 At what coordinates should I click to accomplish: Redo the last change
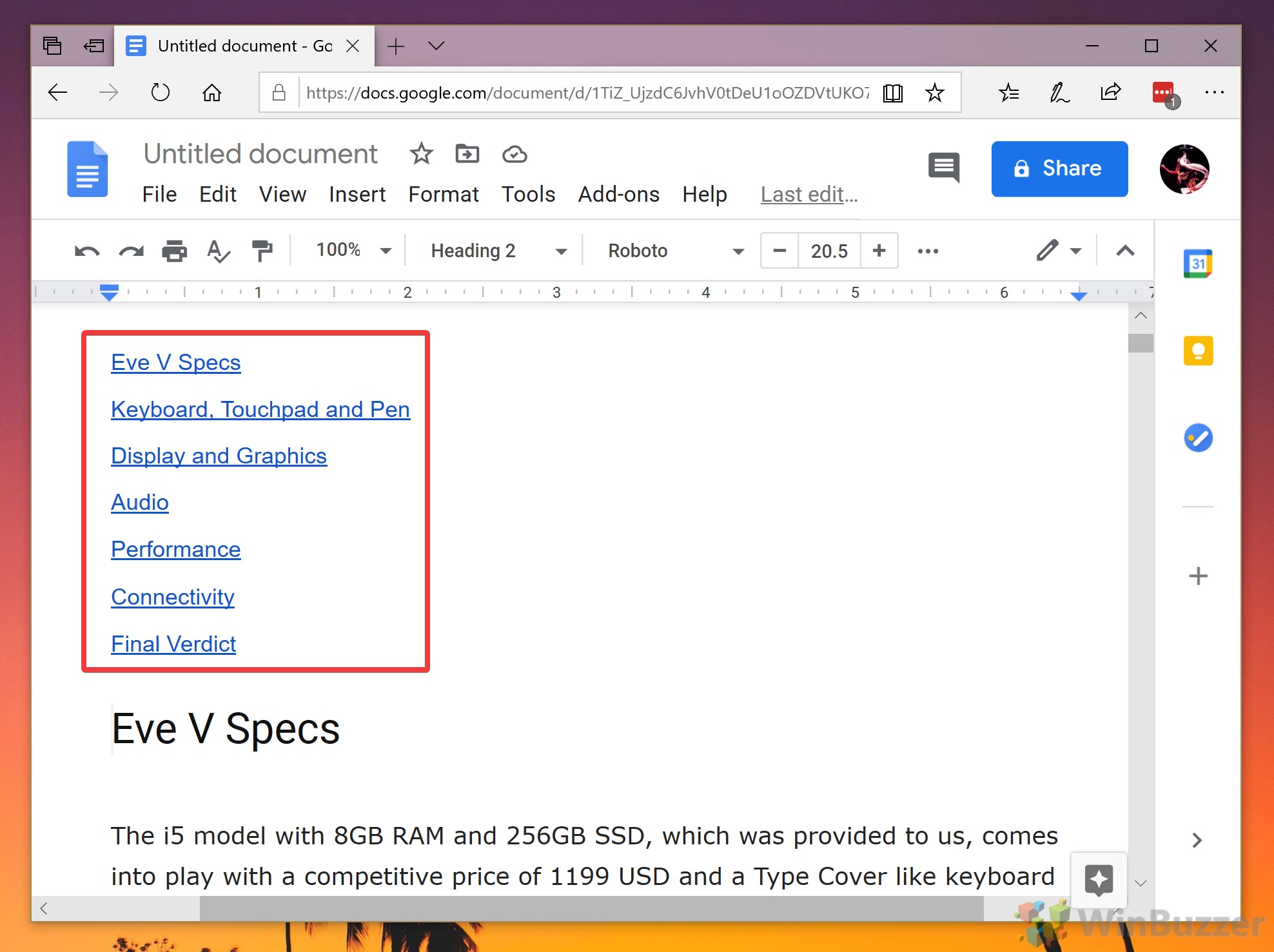(x=130, y=251)
